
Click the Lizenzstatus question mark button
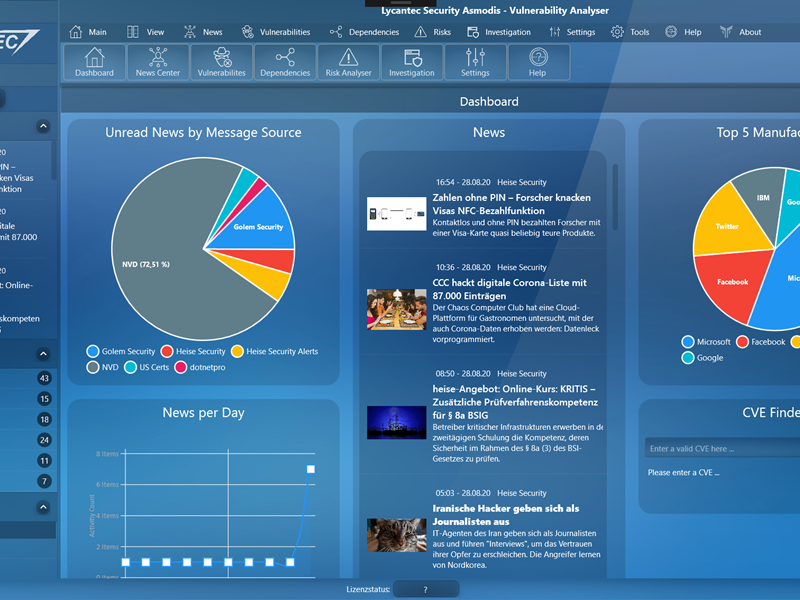[x=426, y=590]
